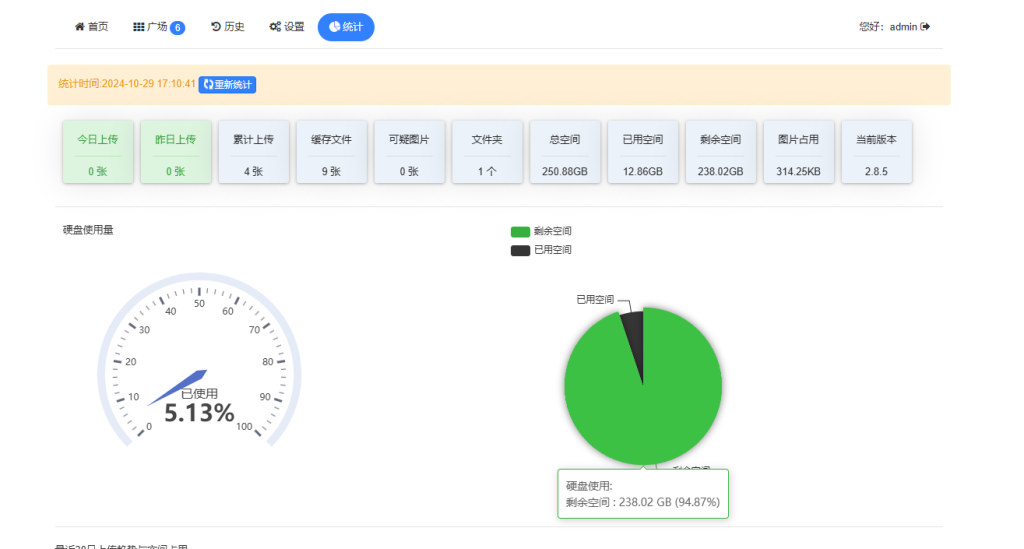
Task: Click the 已用空间 12.86GB card
Action: click(643, 152)
